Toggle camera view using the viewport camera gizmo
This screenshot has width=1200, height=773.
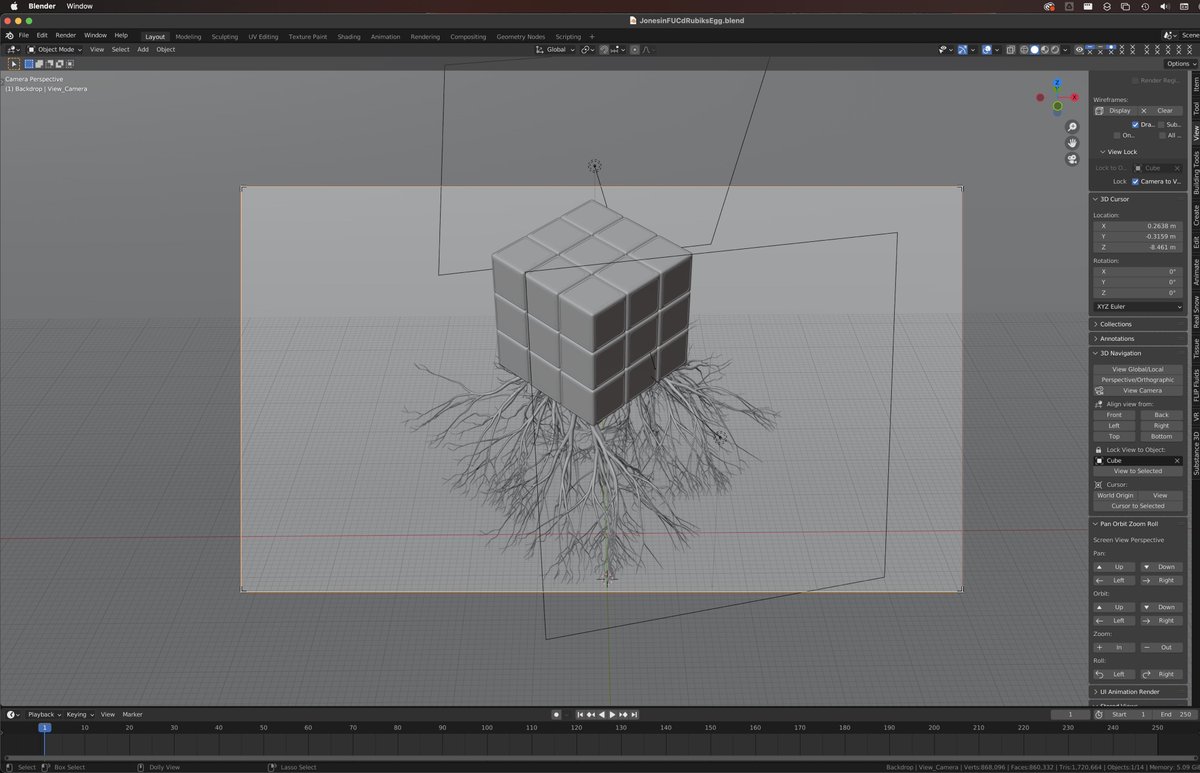(1072, 159)
